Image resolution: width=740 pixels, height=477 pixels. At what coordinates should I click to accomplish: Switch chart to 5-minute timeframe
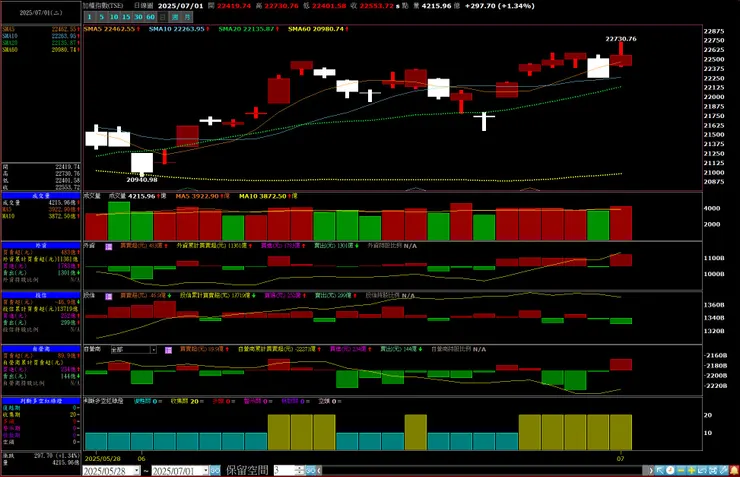(101, 17)
